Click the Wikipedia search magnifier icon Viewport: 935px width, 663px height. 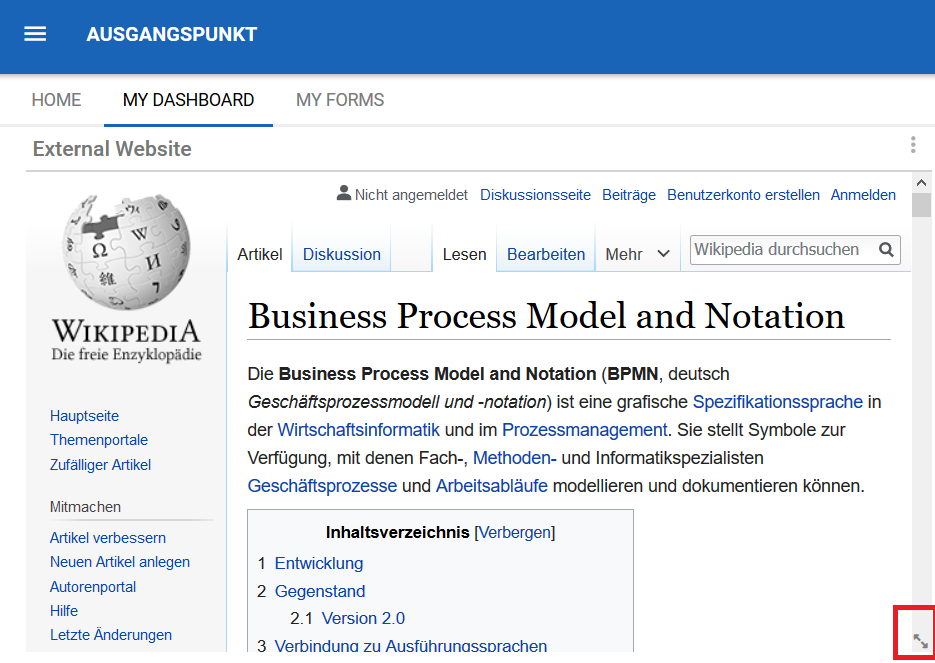(x=886, y=250)
